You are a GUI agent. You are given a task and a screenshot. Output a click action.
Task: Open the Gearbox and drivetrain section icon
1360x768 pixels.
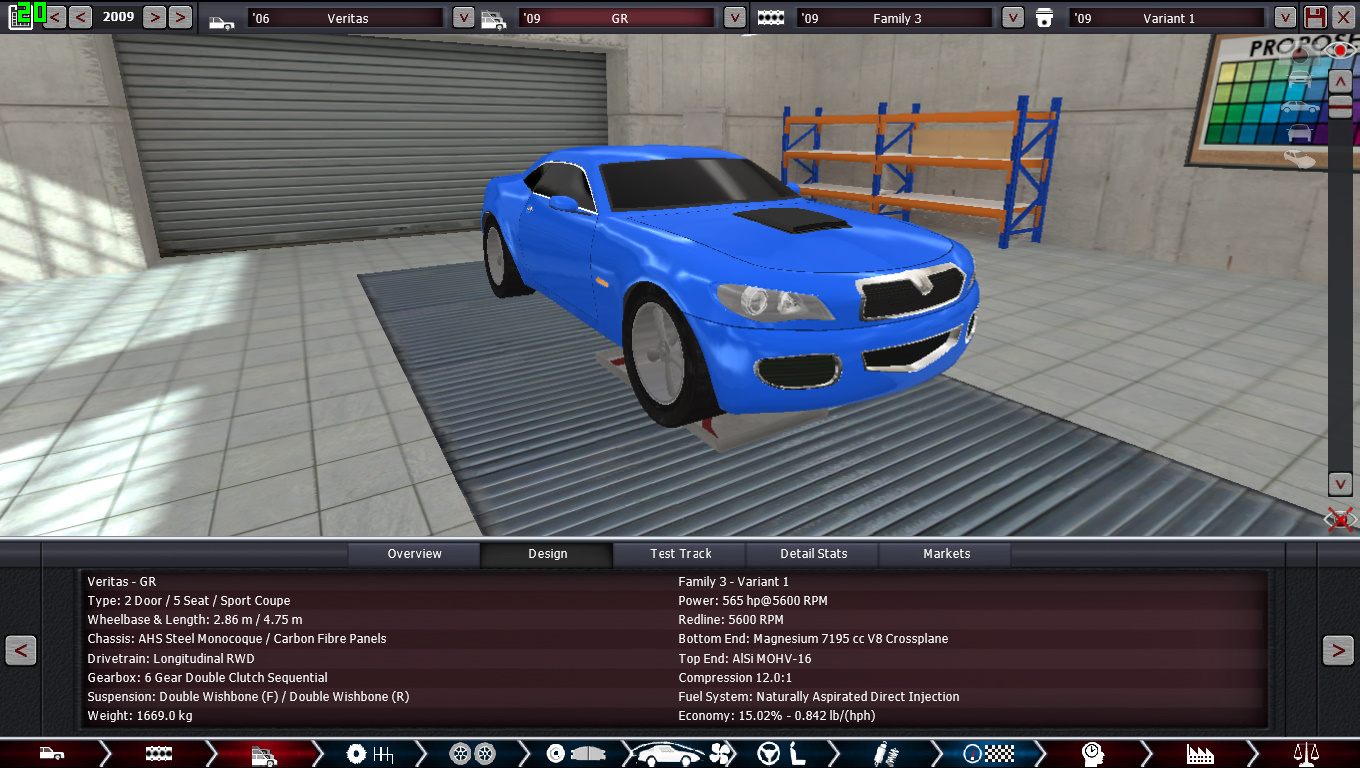point(369,754)
